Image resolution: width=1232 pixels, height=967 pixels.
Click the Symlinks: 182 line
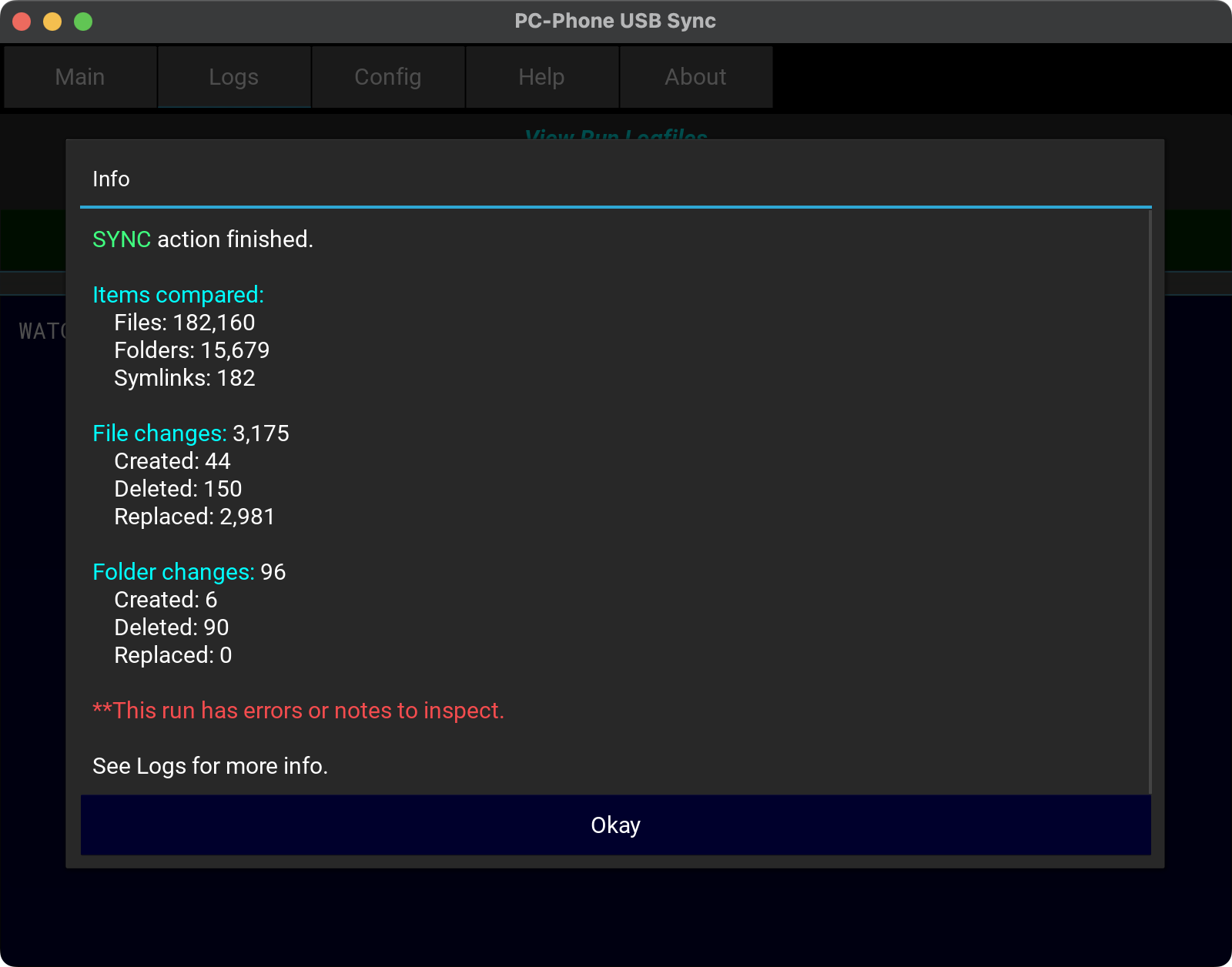click(184, 378)
